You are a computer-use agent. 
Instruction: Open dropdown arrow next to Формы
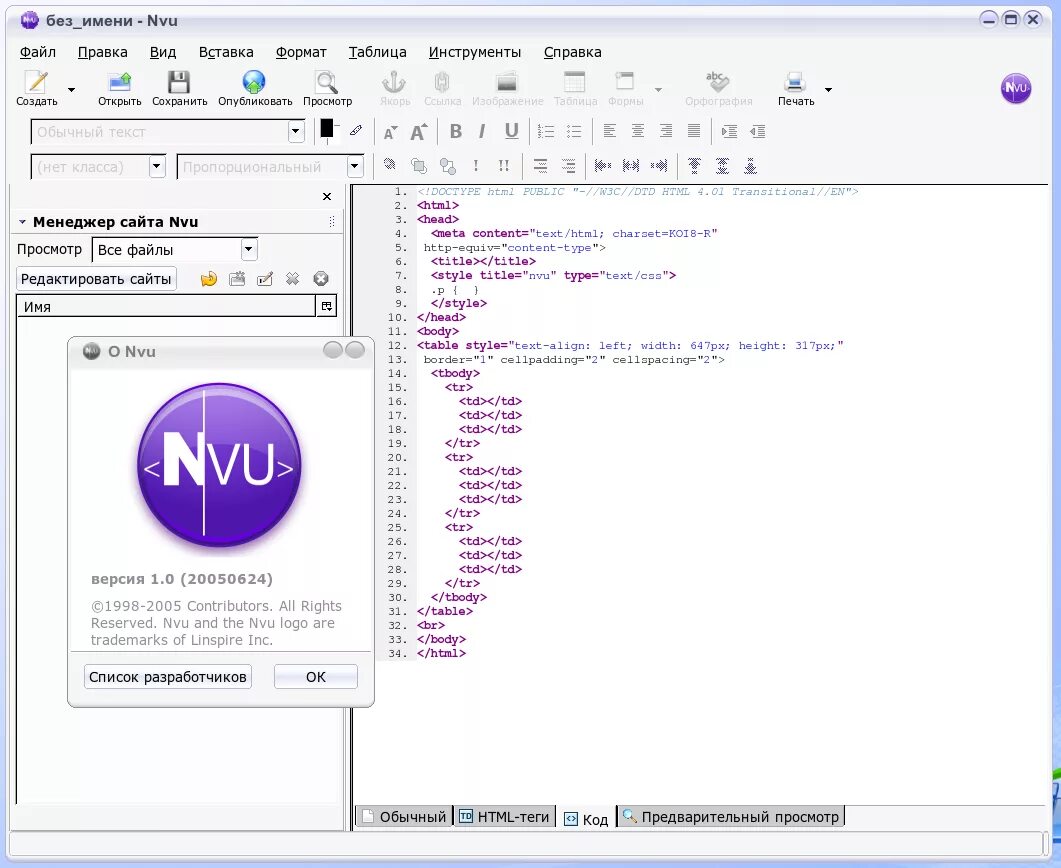pos(658,89)
